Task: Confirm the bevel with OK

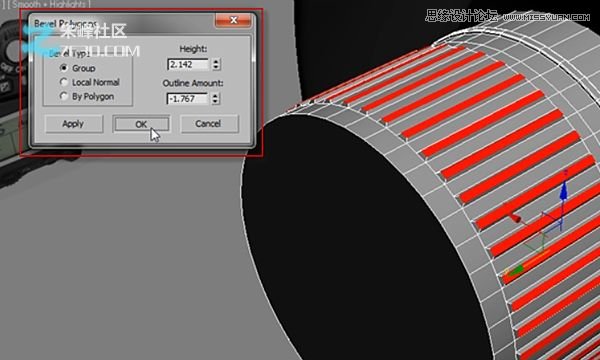Action: click(142, 124)
